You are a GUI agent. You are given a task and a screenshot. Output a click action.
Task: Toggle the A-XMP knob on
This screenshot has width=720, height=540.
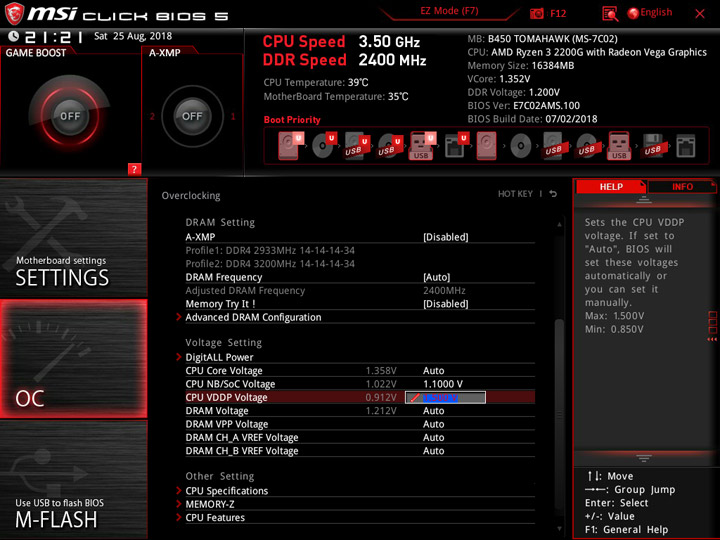coord(192,116)
